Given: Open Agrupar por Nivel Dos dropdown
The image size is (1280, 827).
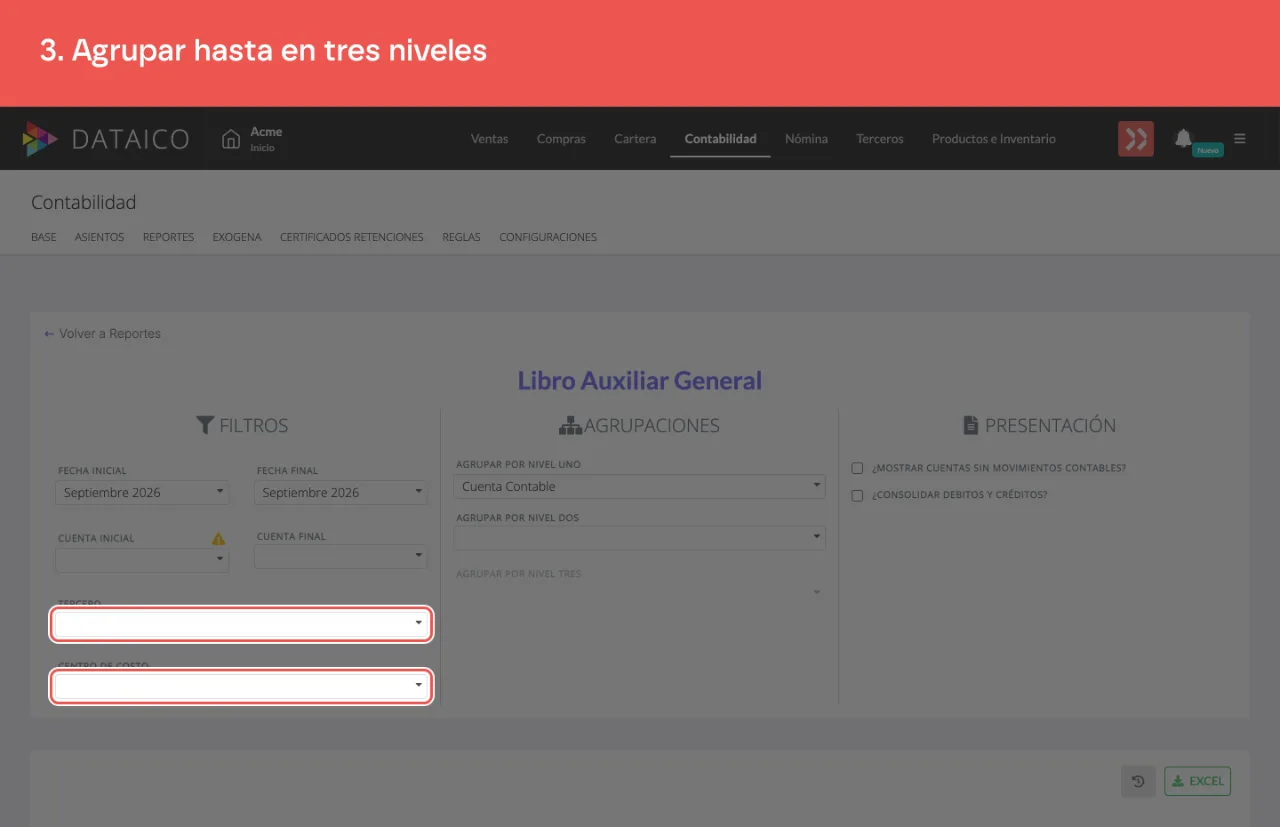Looking at the screenshot, I should pos(640,538).
